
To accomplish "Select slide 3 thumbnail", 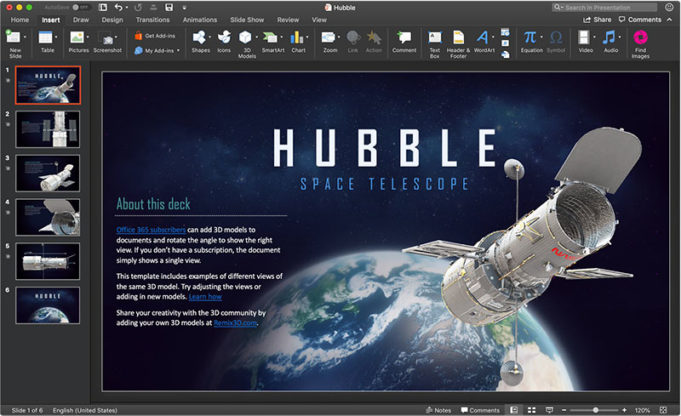I will pyautogui.click(x=48, y=173).
